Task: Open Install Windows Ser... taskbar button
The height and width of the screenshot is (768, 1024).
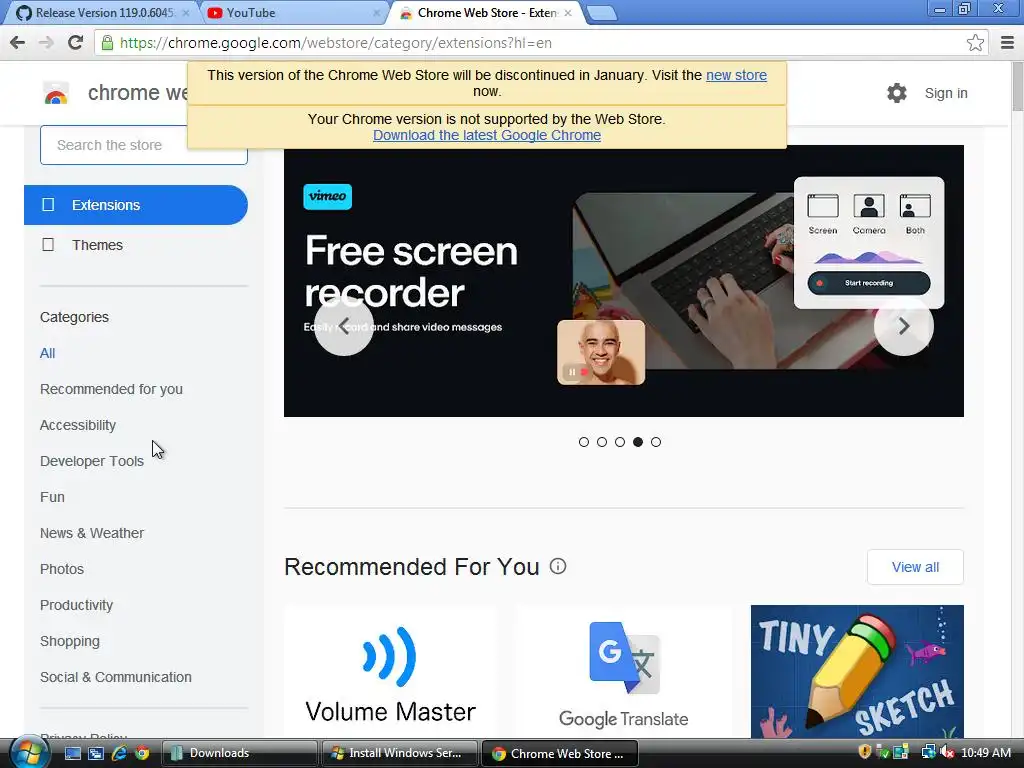Action: point(399,753)
